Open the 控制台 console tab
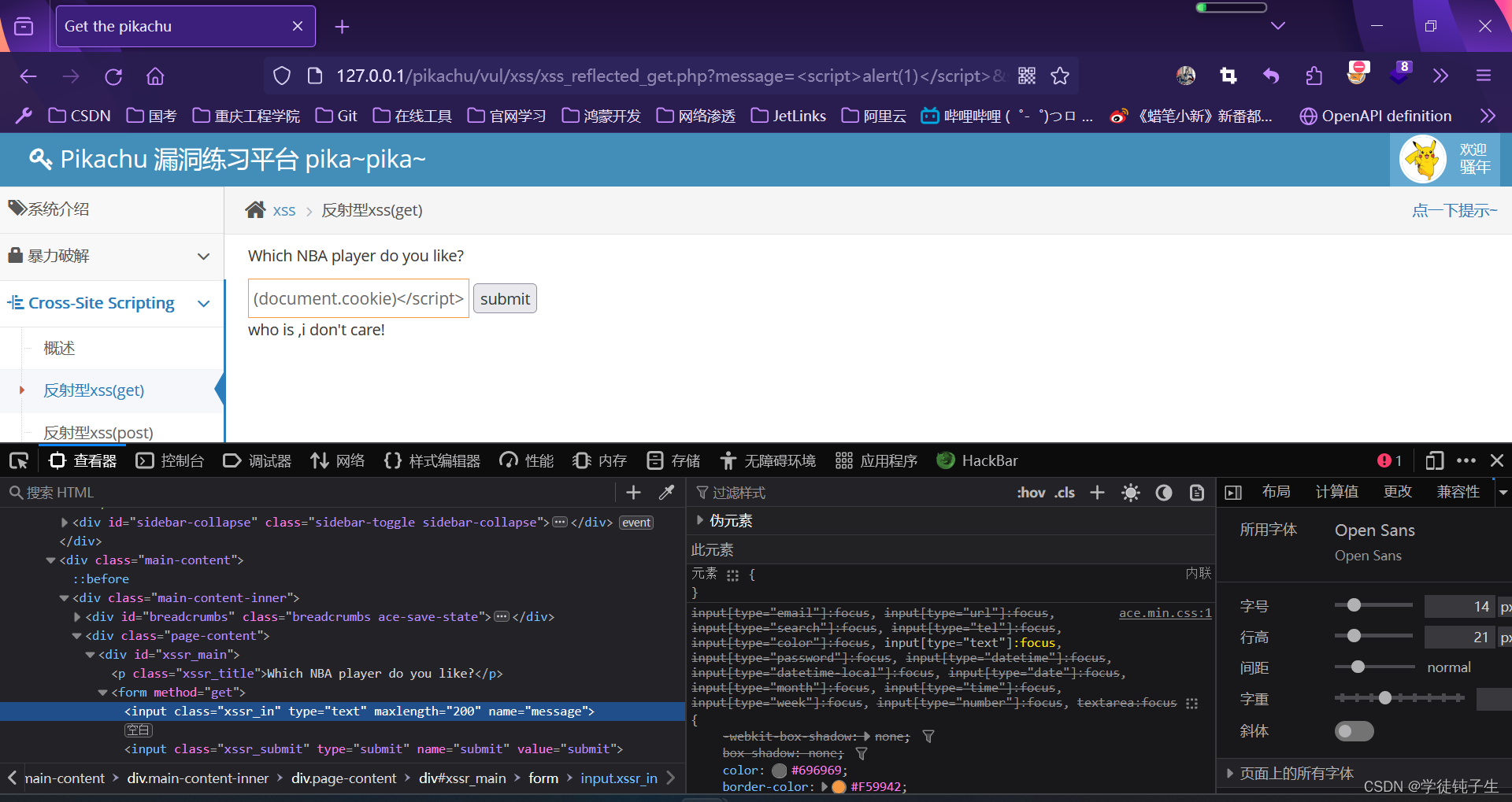The height and width of the screenshot is (802, 1512). [x=170, y=460]
